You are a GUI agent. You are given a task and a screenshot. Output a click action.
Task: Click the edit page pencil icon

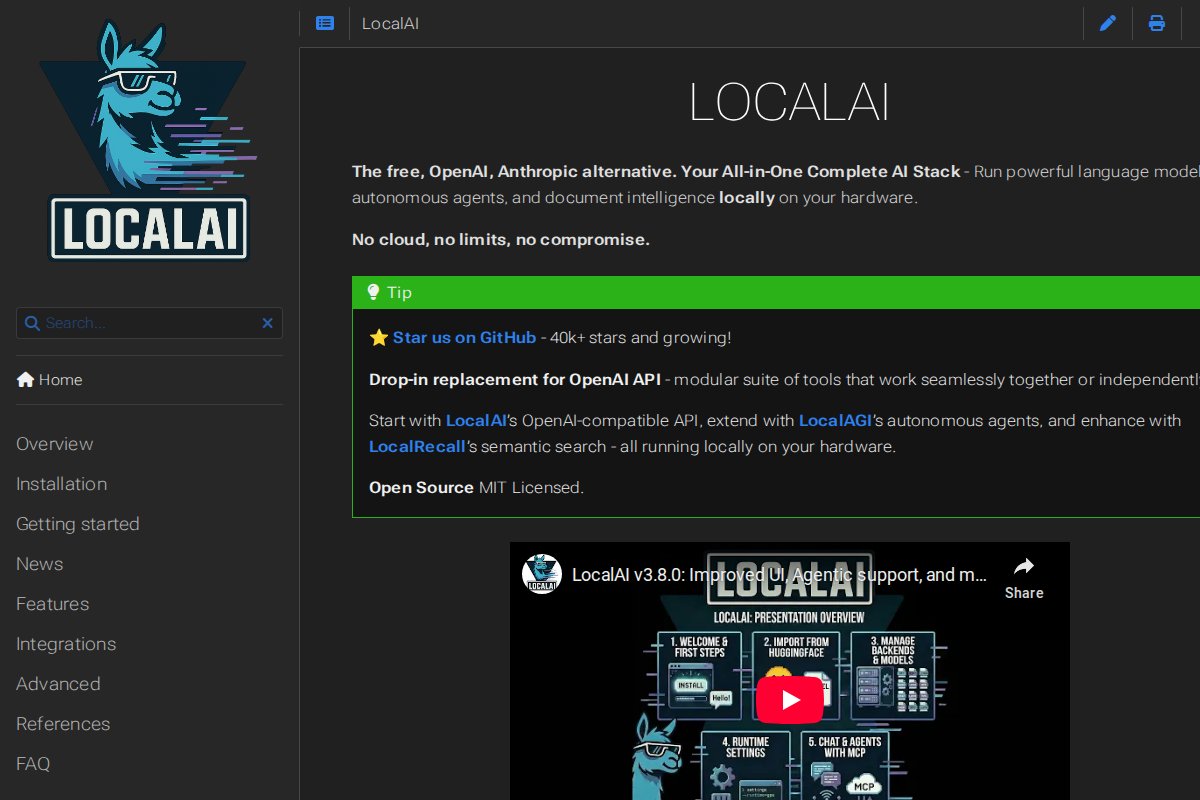pos(1108,23)
